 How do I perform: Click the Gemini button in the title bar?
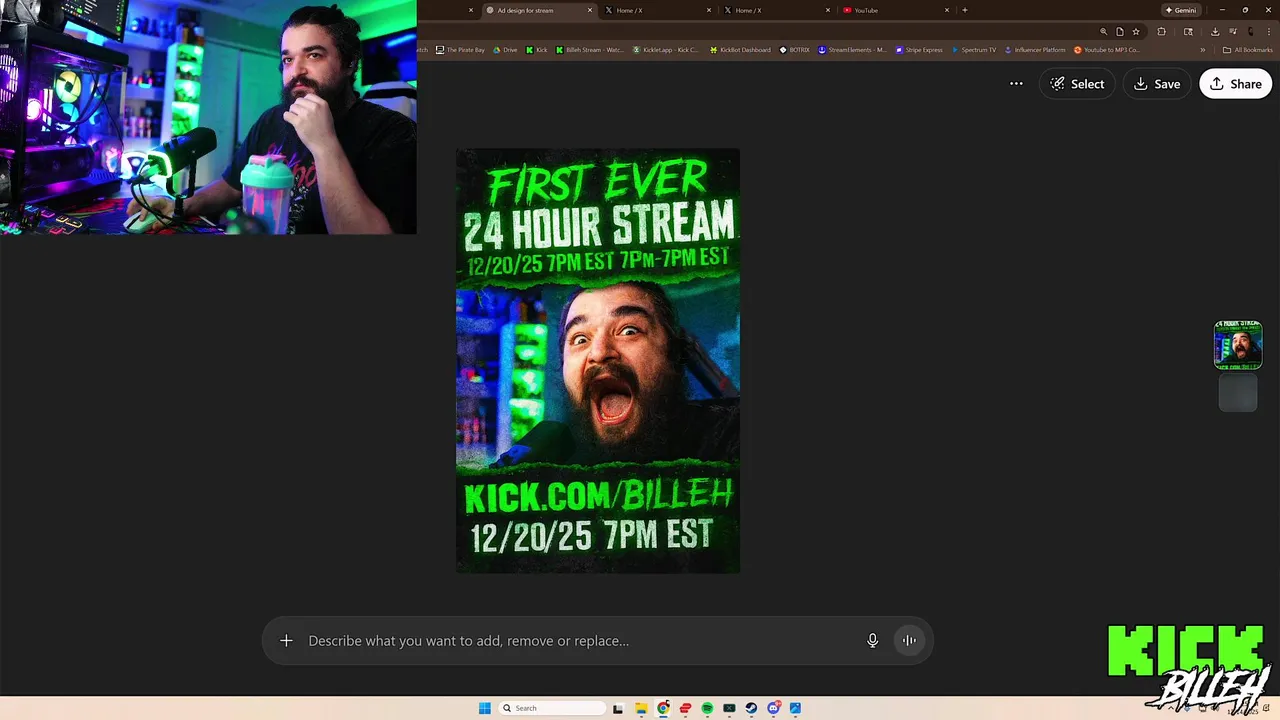1181,10
